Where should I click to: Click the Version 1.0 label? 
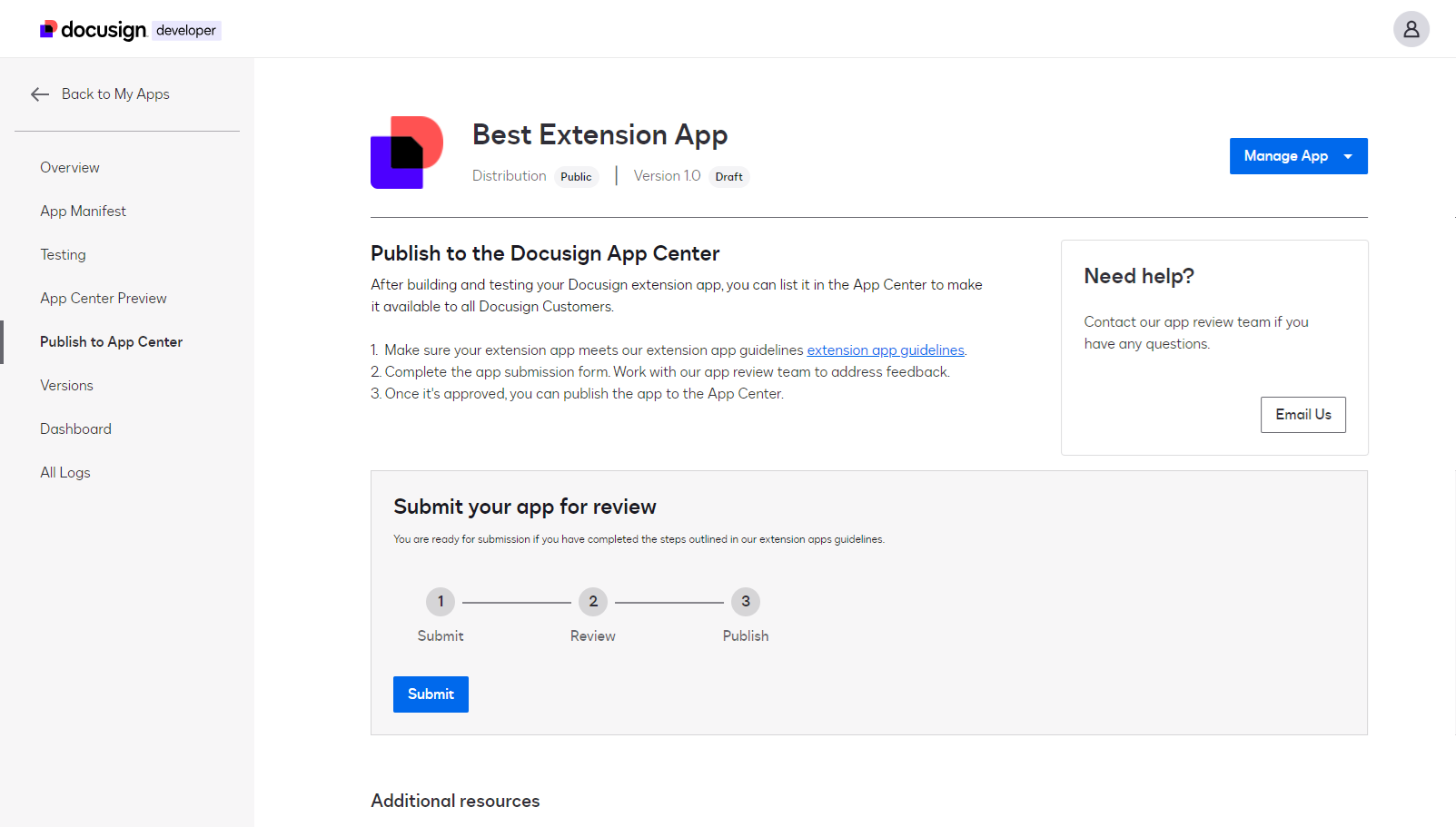click(667, 176)
